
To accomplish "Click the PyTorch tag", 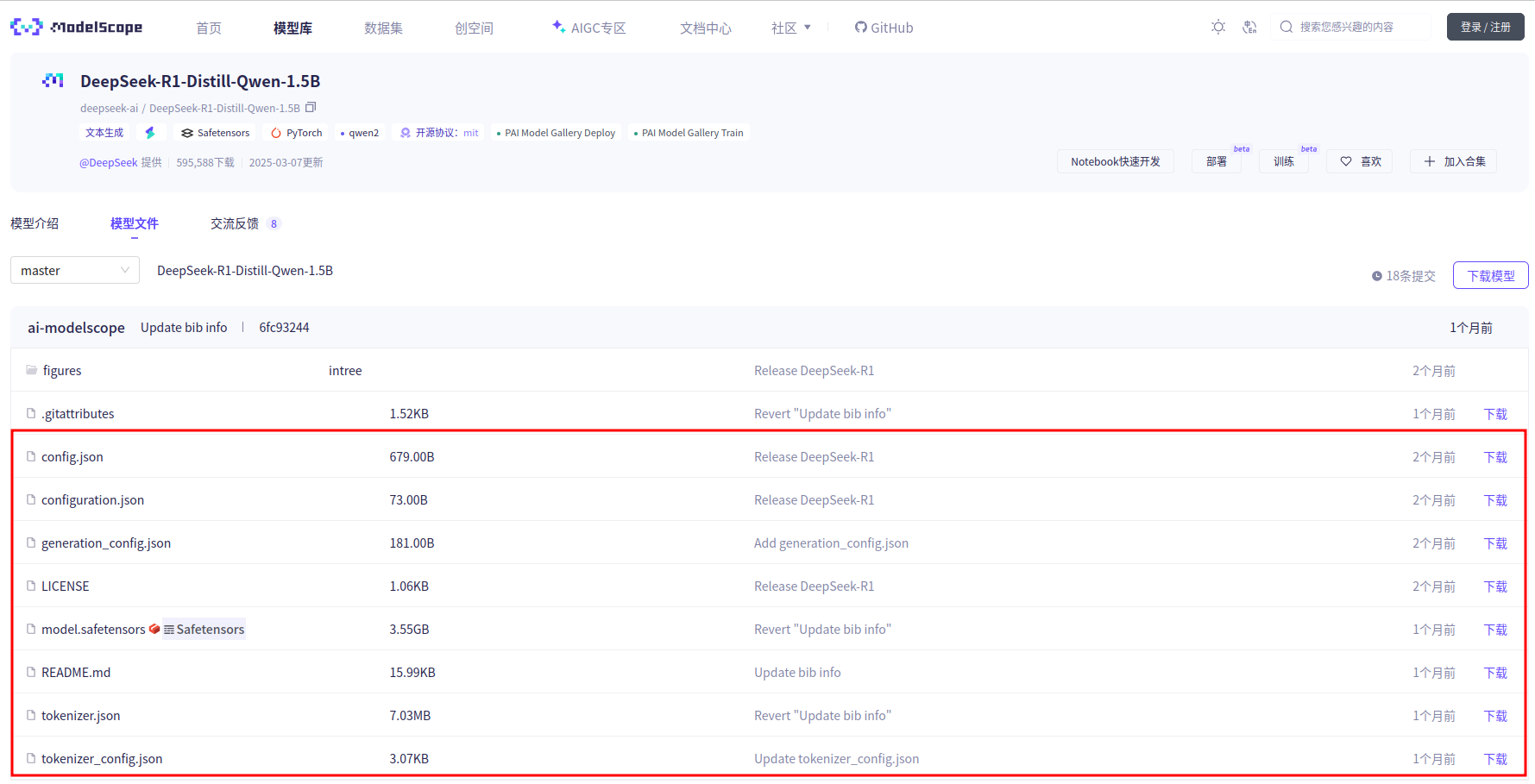I will (296, 133).
